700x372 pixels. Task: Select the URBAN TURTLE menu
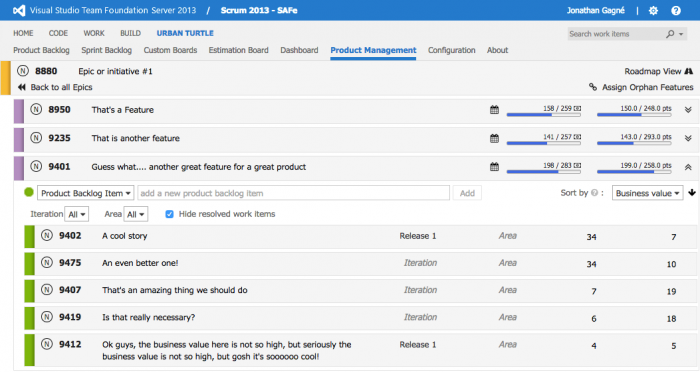[185, 33]
